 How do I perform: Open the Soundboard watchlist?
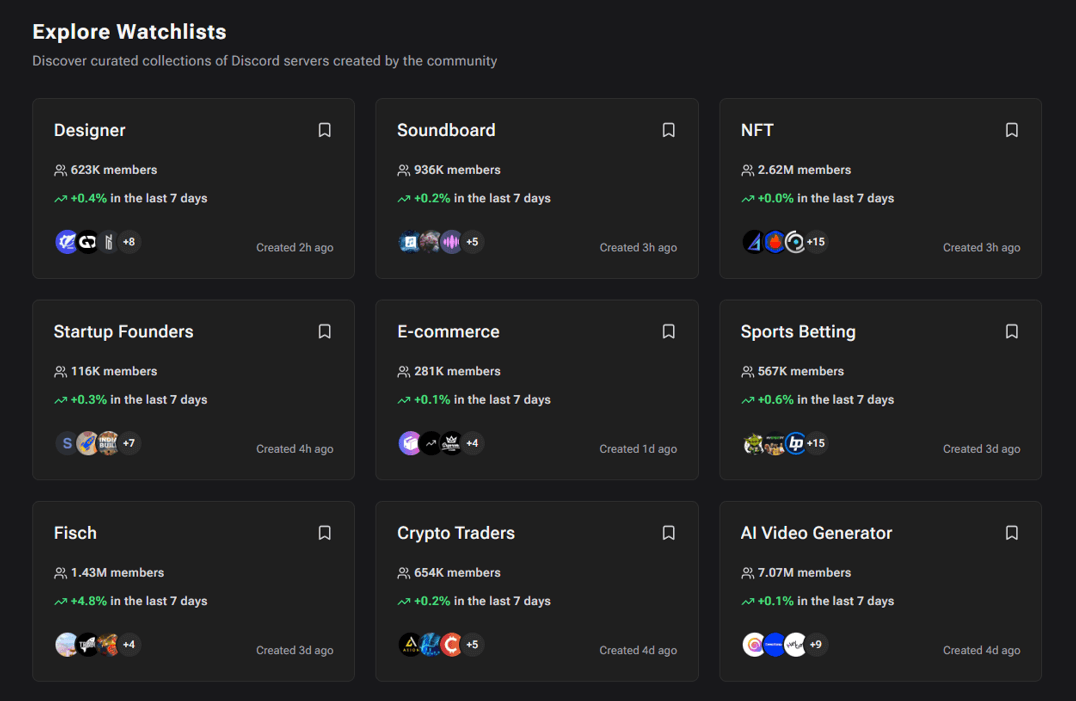[x=447, y=130]
